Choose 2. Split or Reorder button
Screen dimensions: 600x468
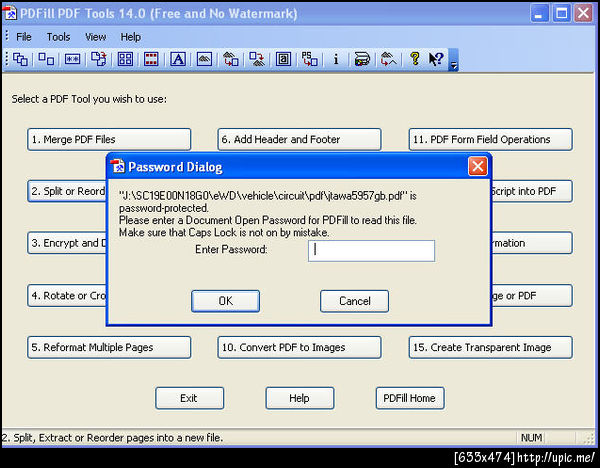[x=67, y=191]
